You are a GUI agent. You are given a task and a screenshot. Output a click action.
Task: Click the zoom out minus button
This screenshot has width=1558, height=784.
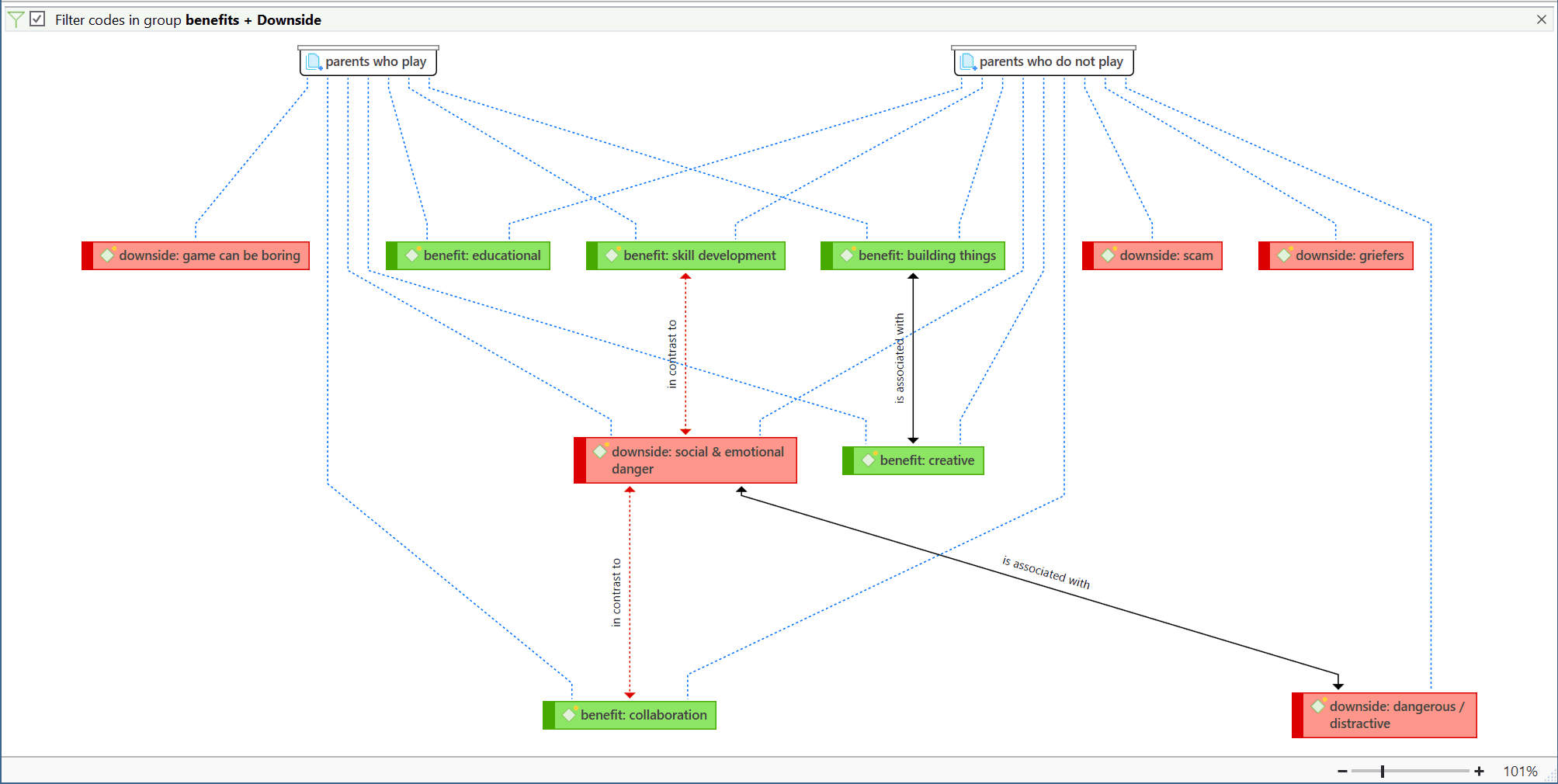click(1342, 771)
